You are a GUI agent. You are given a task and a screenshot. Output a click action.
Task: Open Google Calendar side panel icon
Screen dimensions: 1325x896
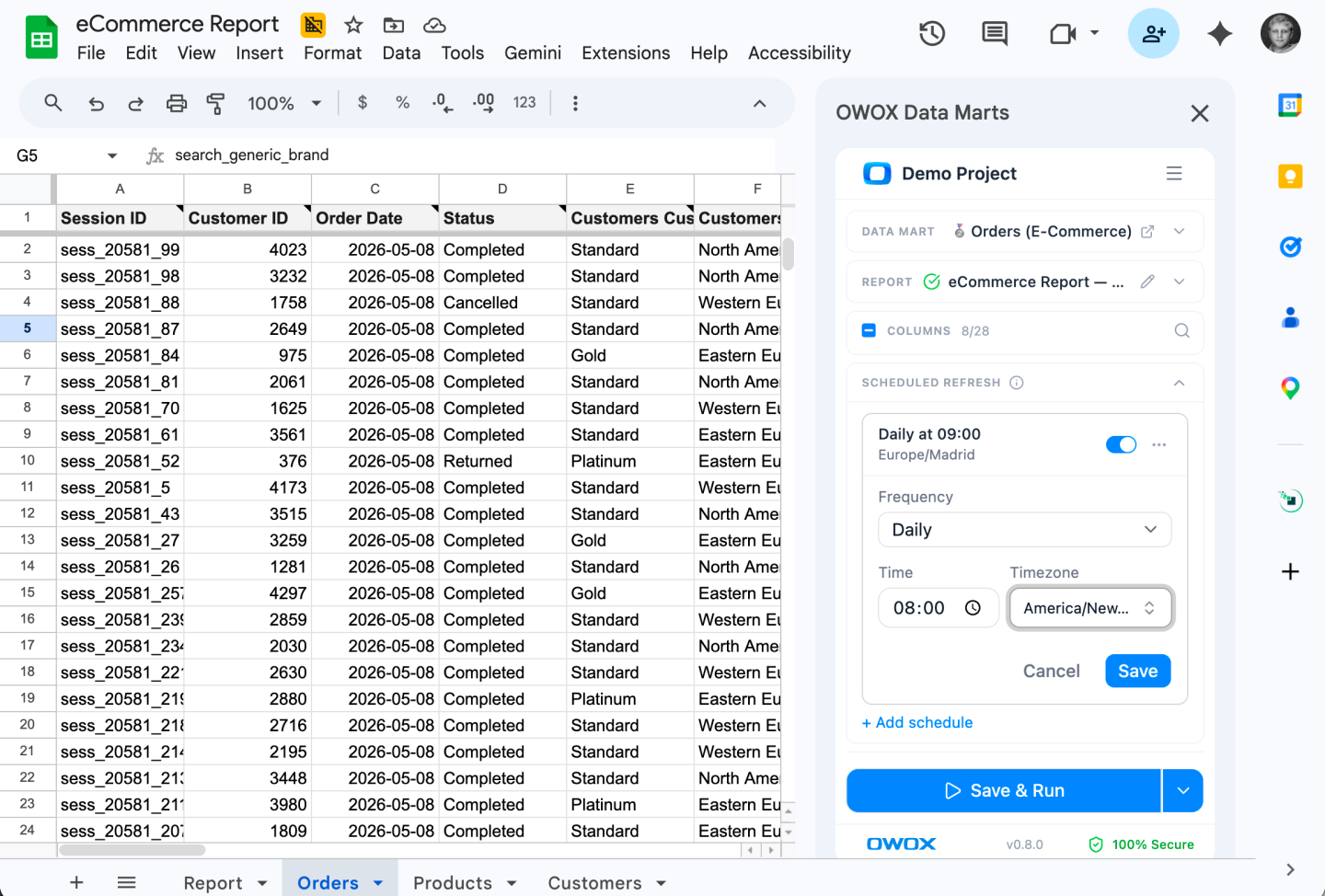1290,105
